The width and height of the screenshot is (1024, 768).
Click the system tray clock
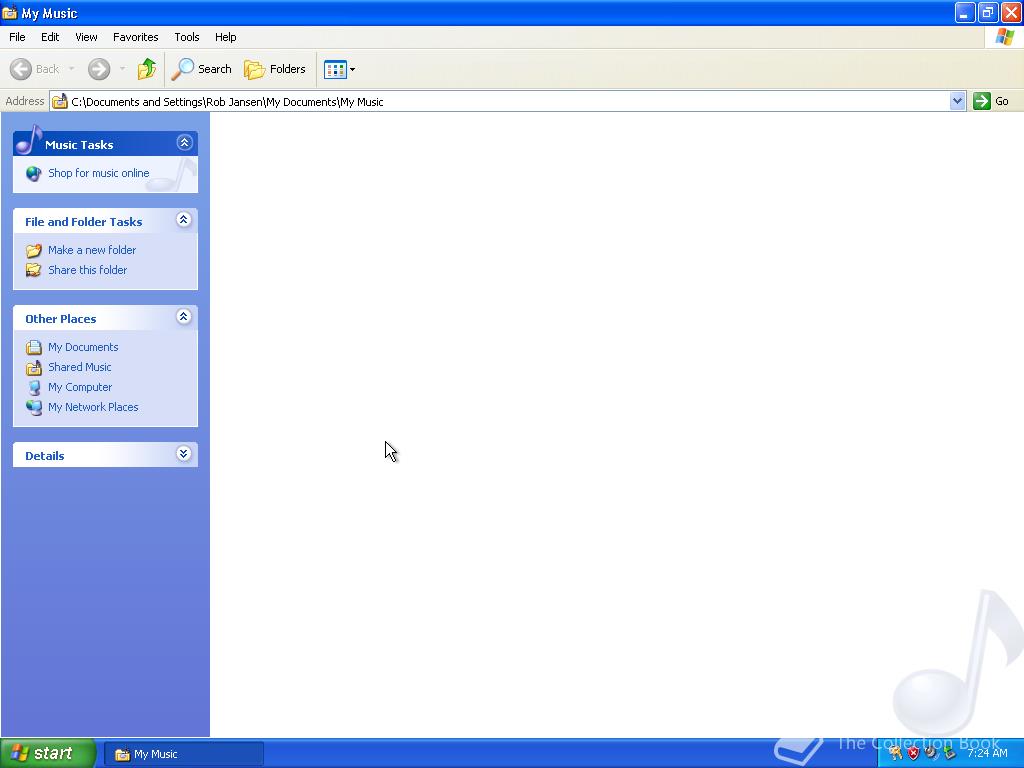point(987,753)
